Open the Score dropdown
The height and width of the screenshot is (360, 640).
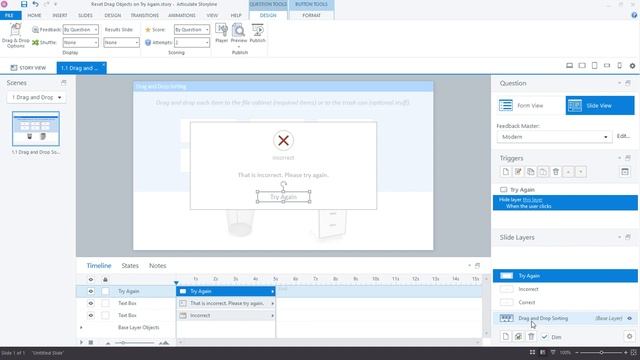pyautogui.click(x=192, y=30)
